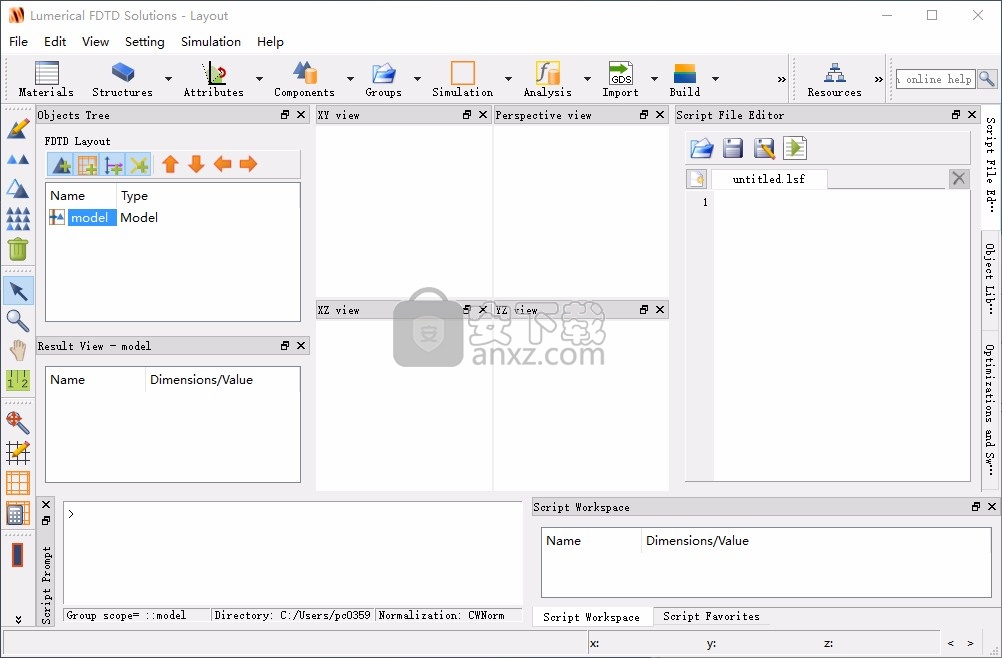
Task: Click the orange right arrow in Objects Tree
Action: point(248,164)
